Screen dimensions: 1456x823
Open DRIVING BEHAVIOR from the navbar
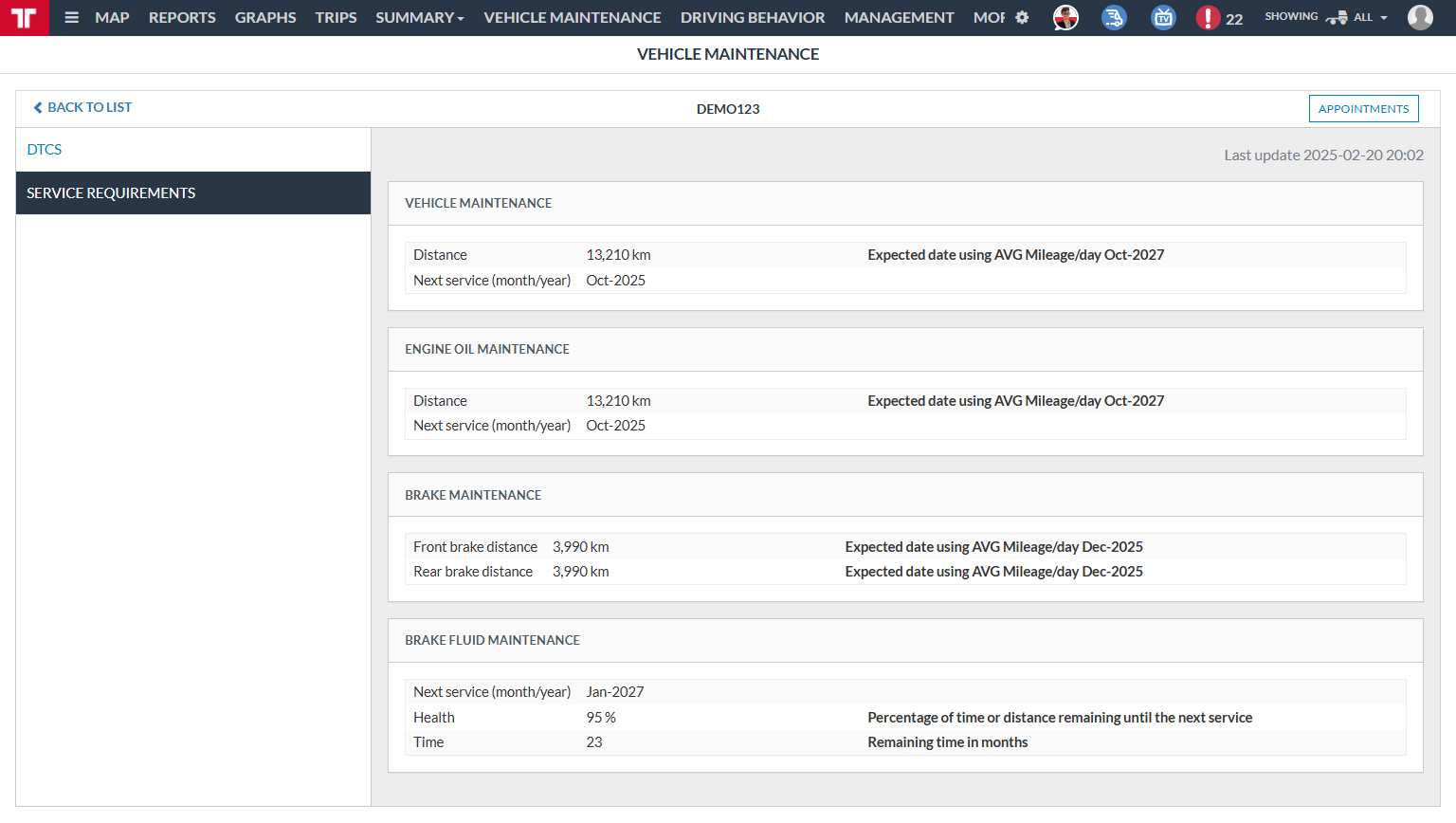click(x=753, y=18)
